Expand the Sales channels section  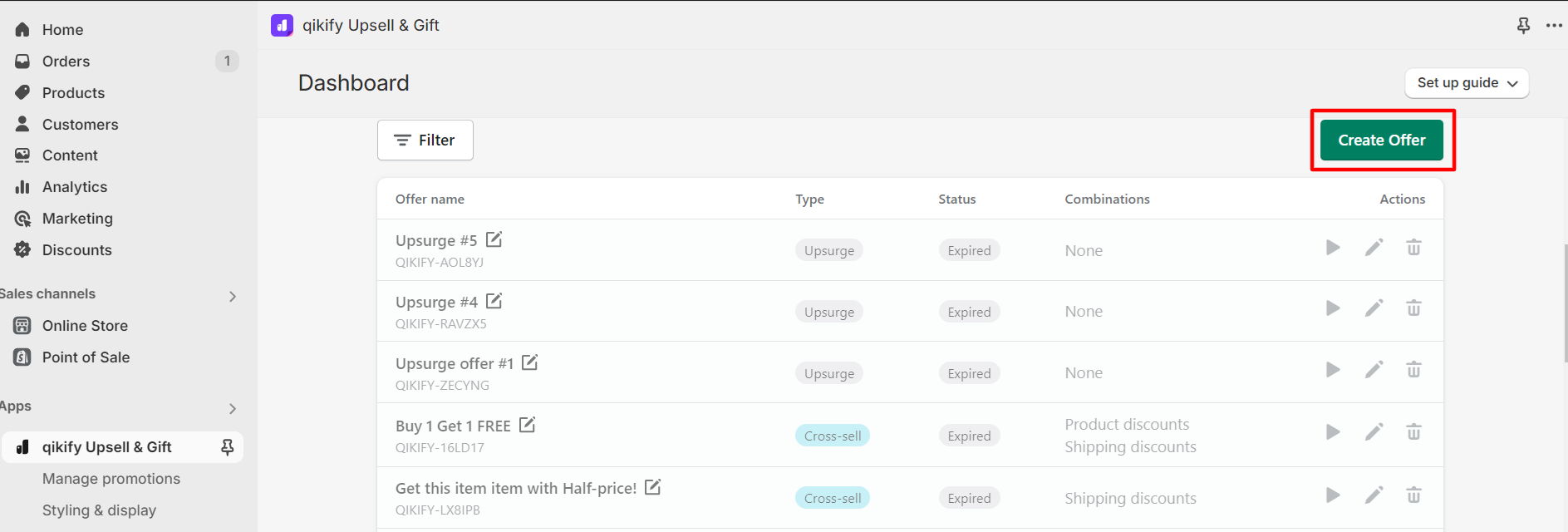tap(232, 296)
